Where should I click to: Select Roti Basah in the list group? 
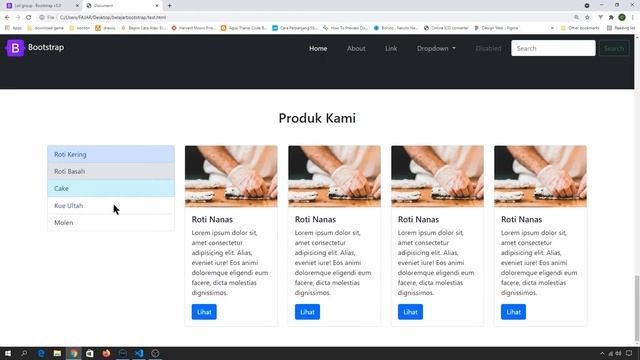point(111,171)
